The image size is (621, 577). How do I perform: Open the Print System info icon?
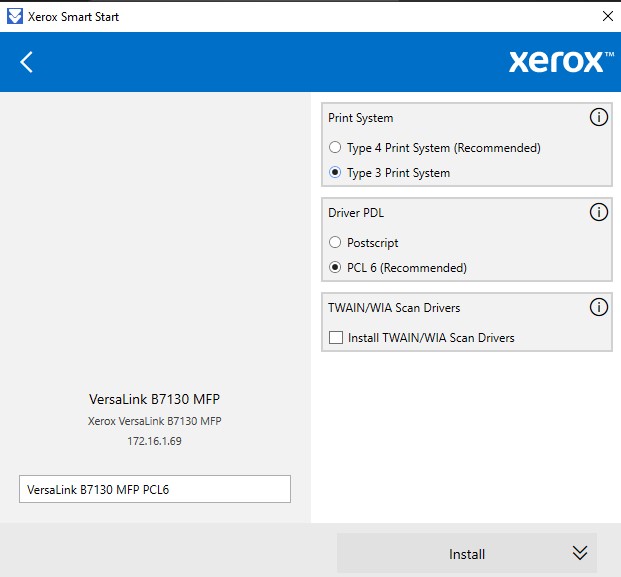coord(598,117)
